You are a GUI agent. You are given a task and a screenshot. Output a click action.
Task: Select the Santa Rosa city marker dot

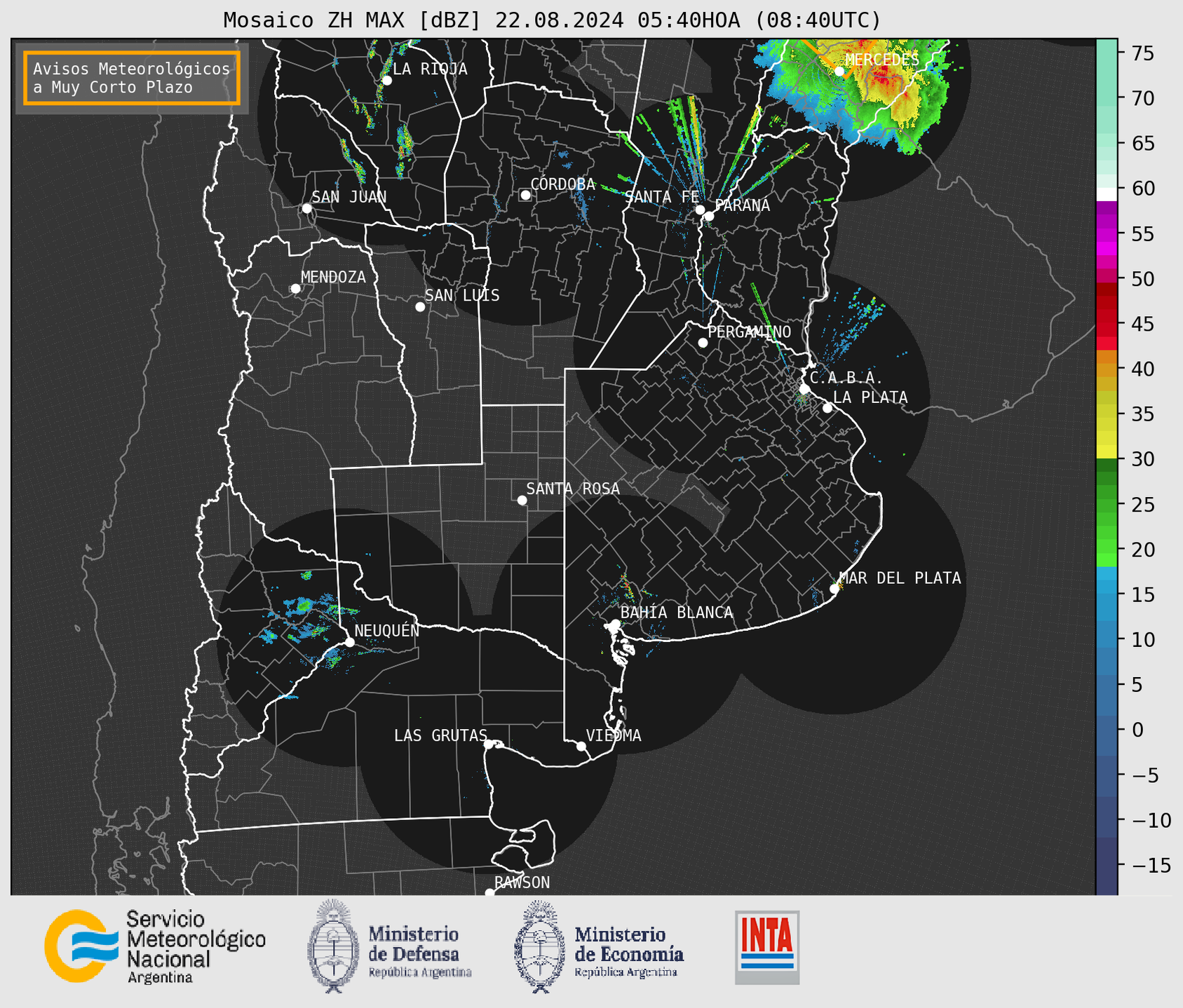tap(522, 500)
